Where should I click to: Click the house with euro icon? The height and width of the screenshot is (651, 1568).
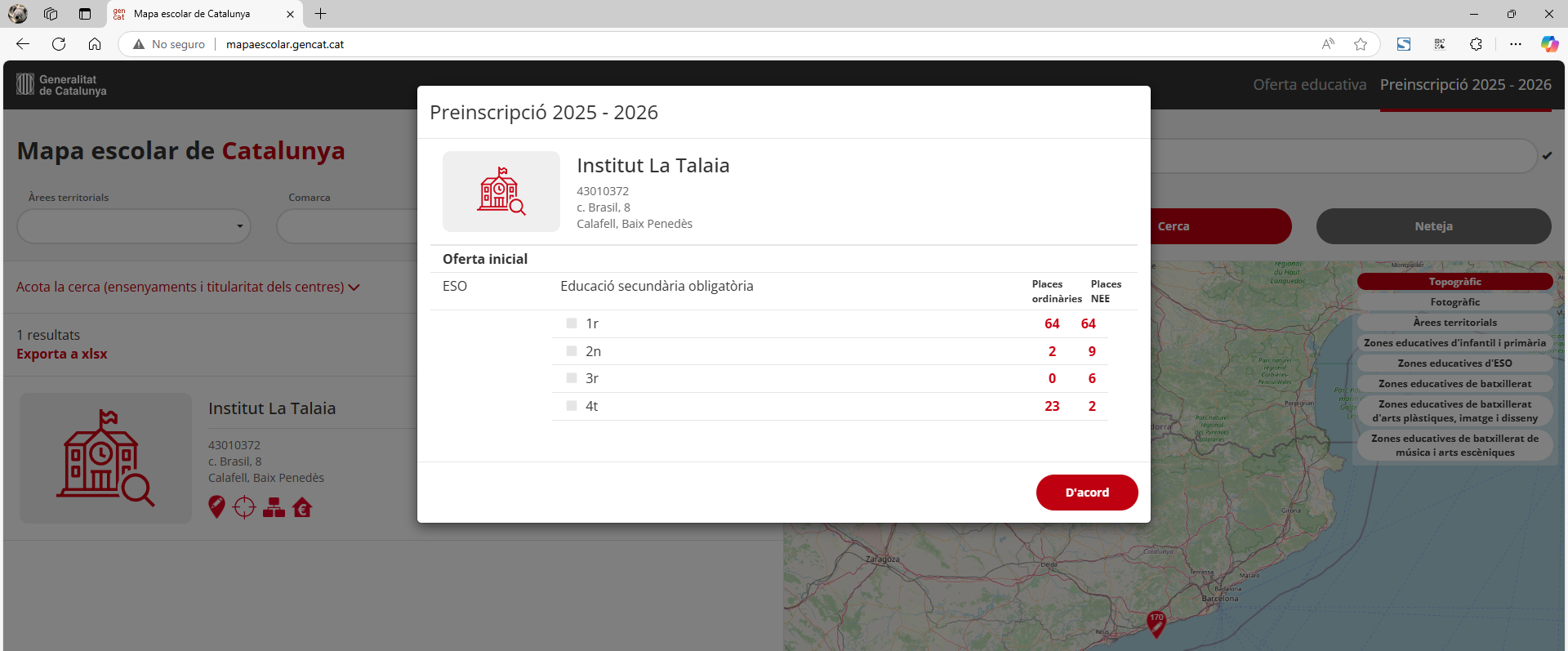tap(302, 507)
